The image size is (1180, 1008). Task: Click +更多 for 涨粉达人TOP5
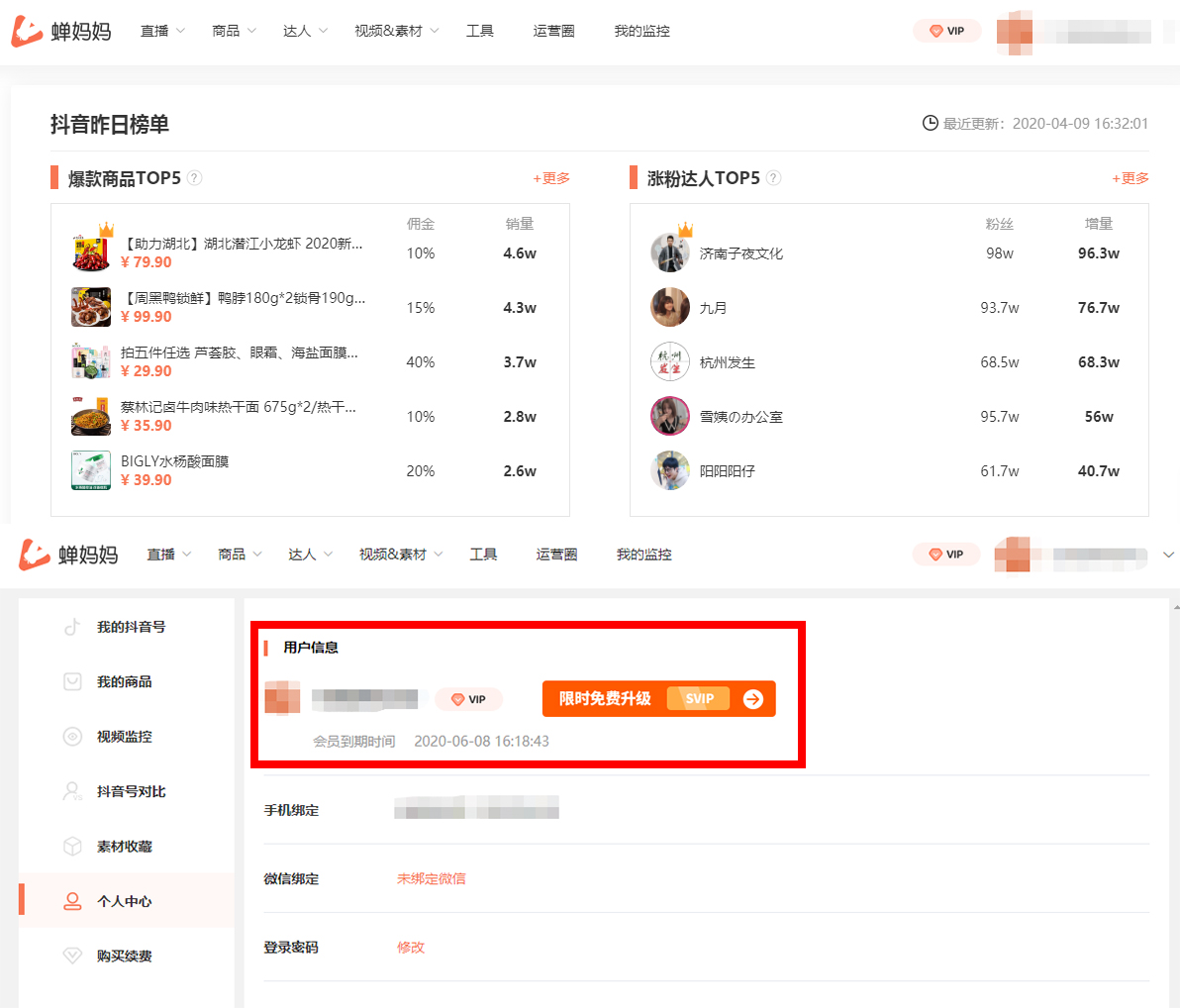pyautogui.click(x=1131, y=178)
